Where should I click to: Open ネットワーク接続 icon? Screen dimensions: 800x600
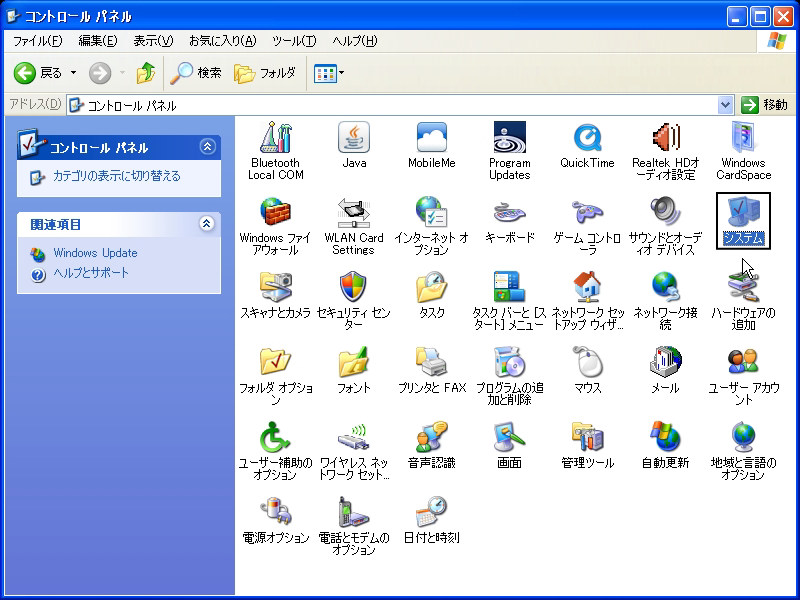coord(665,287)
